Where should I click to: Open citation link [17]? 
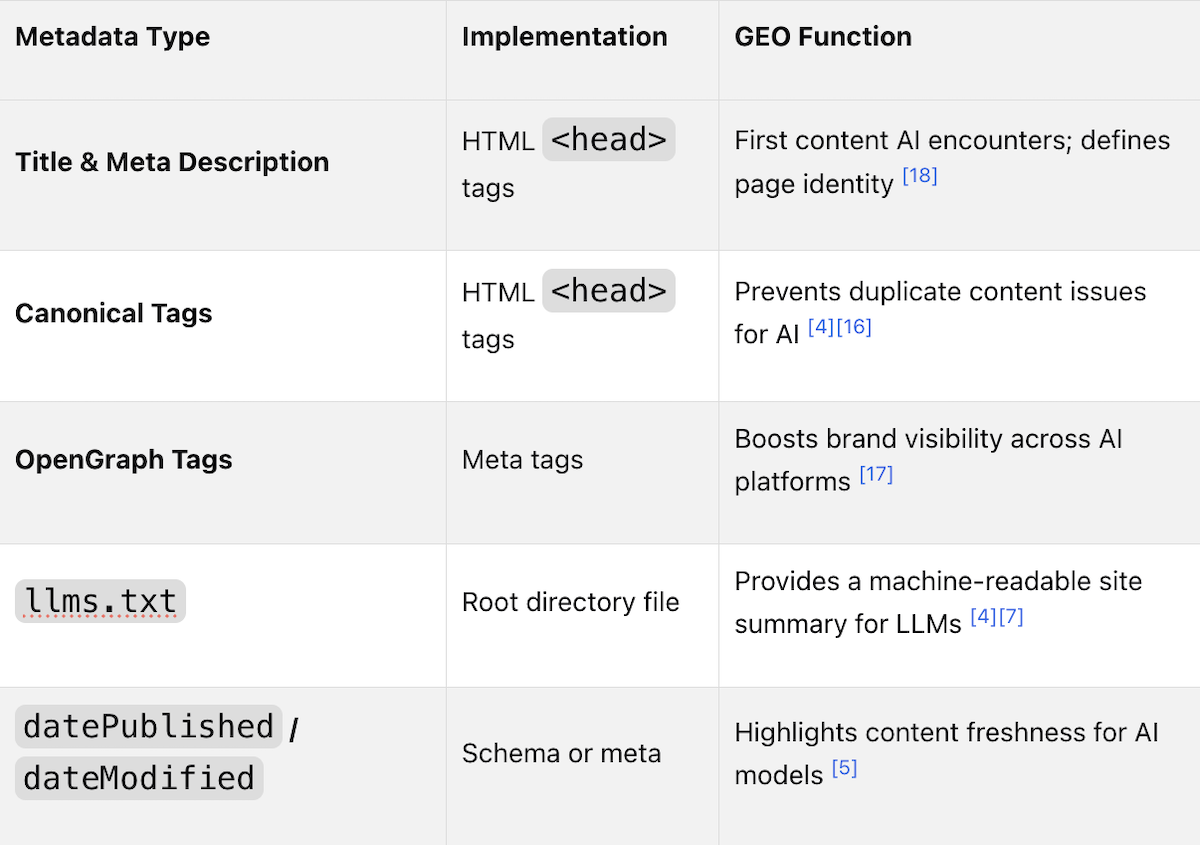coord(876,474)
